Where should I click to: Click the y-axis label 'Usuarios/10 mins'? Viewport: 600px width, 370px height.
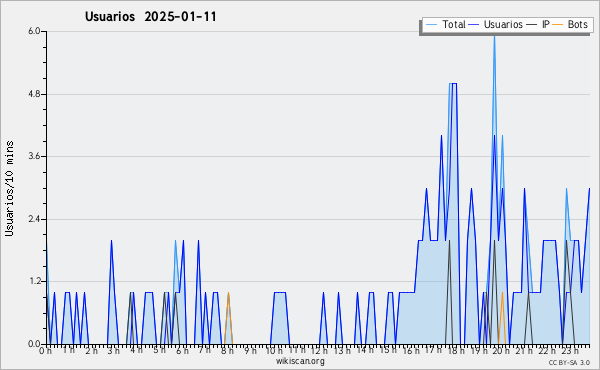point(9,188)
